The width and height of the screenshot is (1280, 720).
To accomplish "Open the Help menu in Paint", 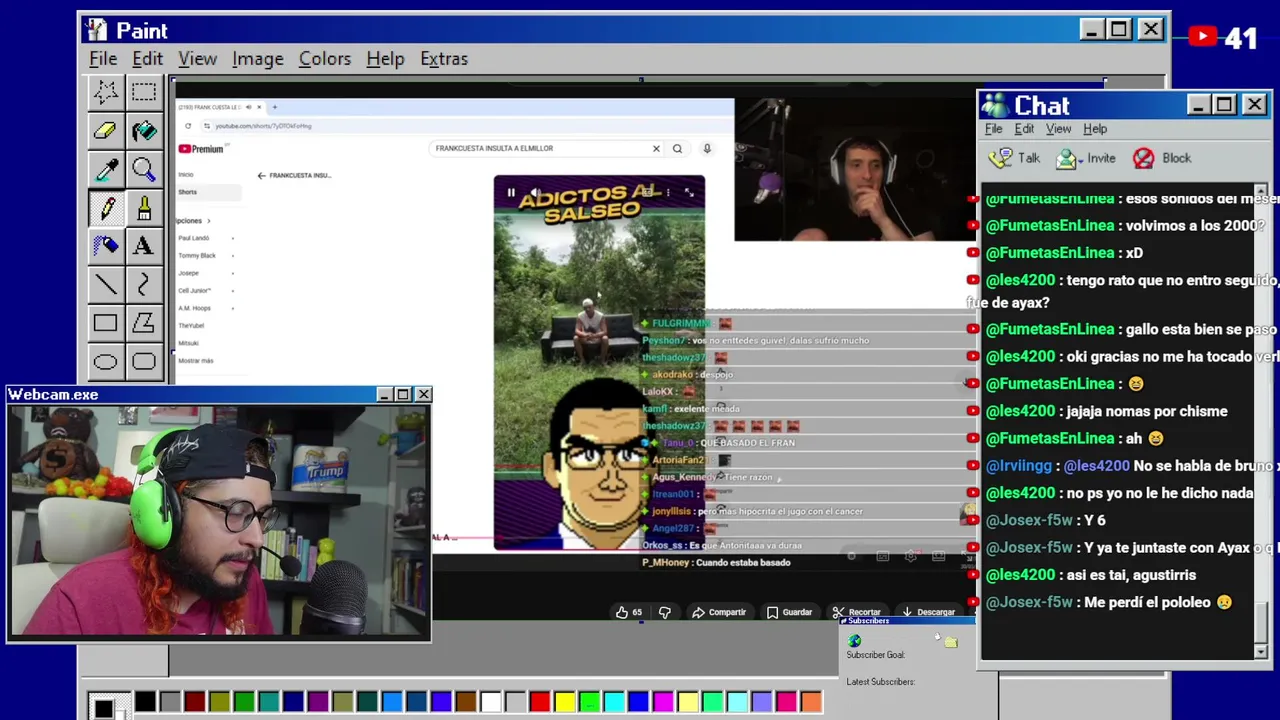I will point(385,59).
